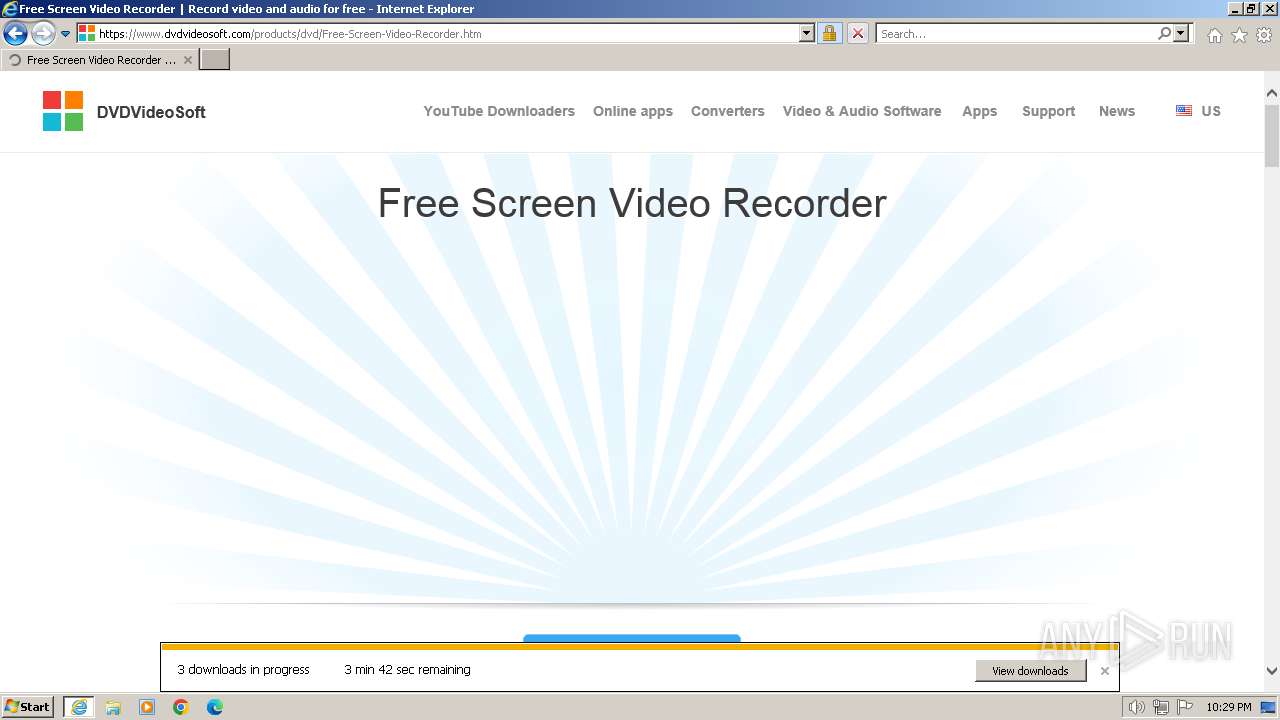The height and width of the screenshot is (720, 1280).
Task: Click the DVDVideoSoft colored squares logo
Action: click(x=63, y=111)
